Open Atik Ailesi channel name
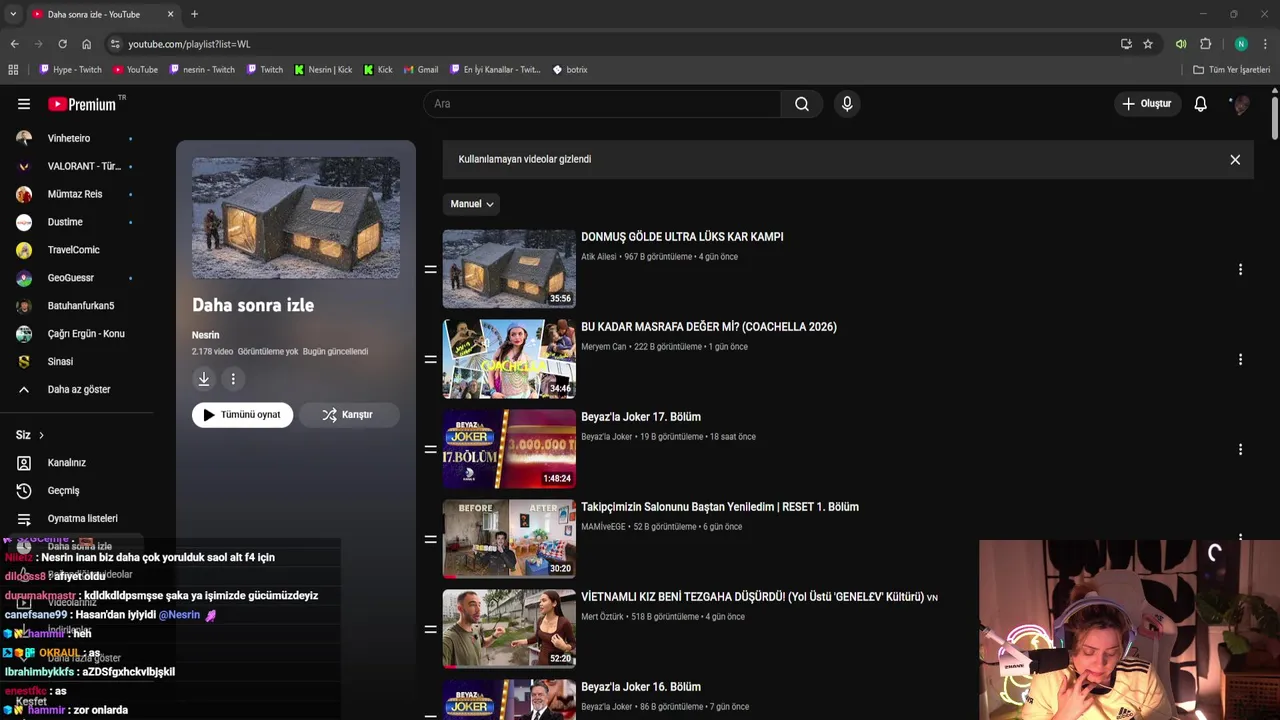 (599, 257)
